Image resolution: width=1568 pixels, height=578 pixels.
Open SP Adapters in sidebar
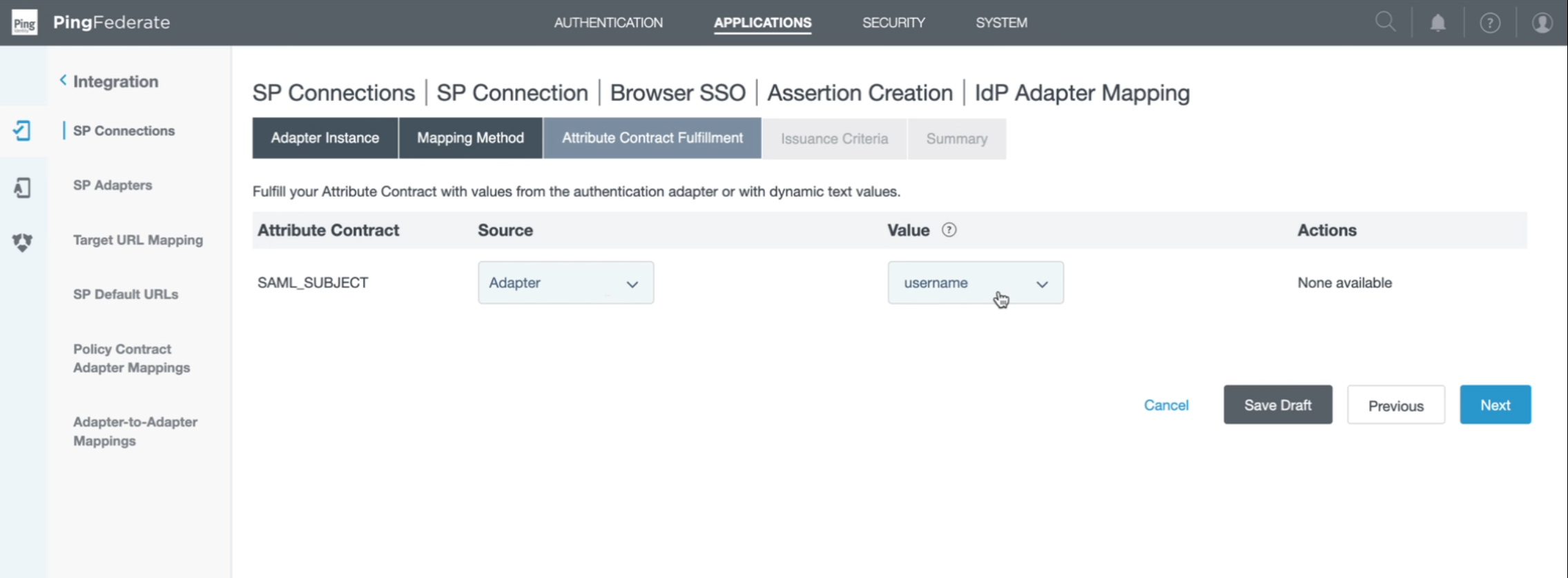coord(113,185)
